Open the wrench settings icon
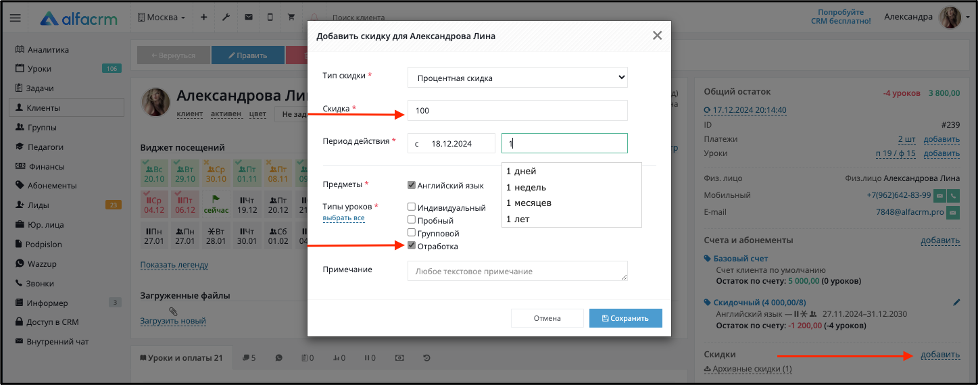Image resolution: width=979 pixels, height=385 pixels. pyautogui.click(x=226, y=17)
